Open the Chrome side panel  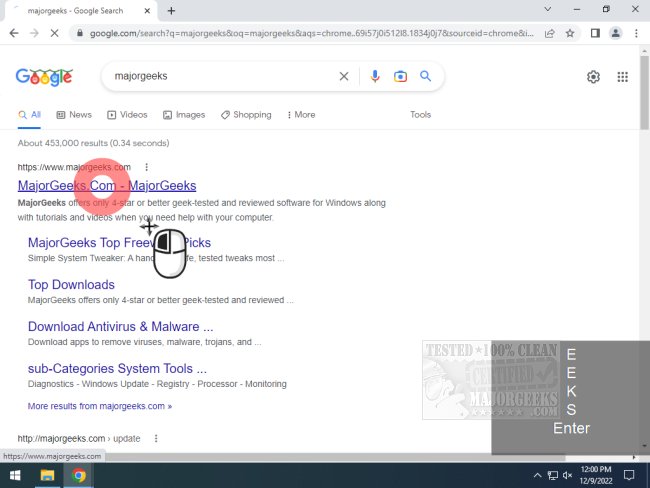(x=595, y=33)
